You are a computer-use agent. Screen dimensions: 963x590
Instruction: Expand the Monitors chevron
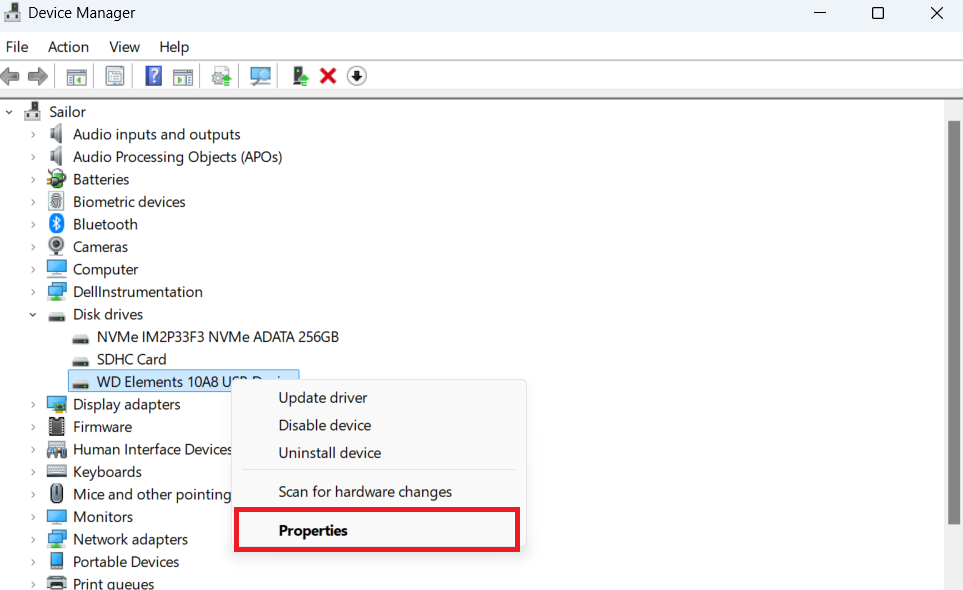click(x=33, y=517)
